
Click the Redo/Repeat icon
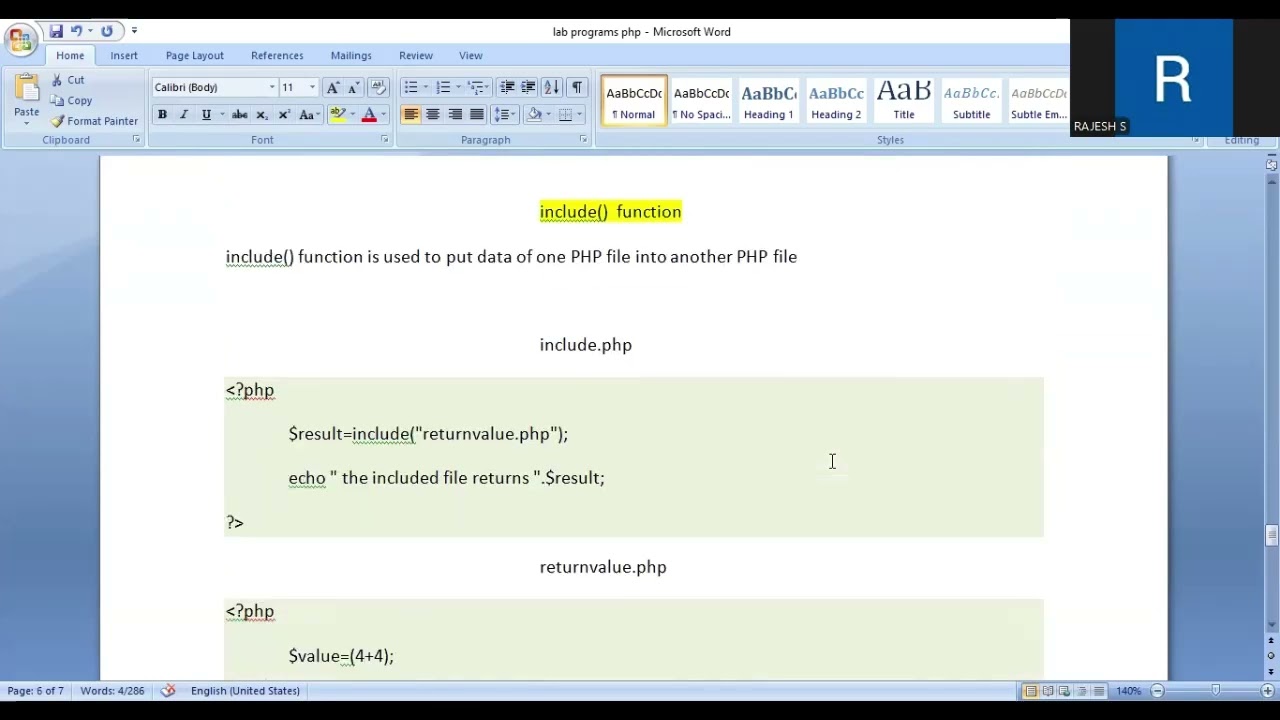coord(107,31)
